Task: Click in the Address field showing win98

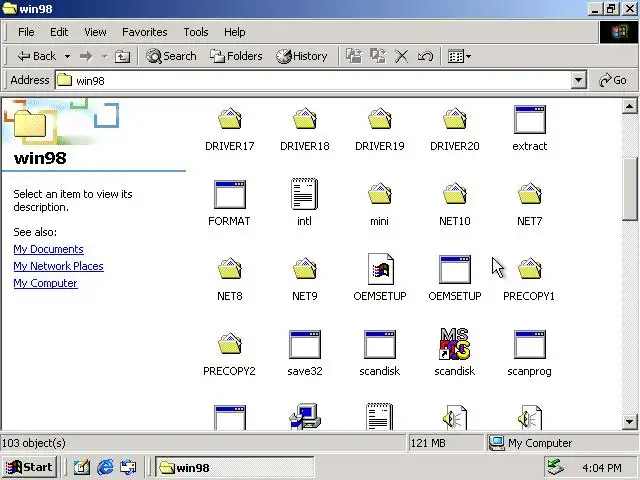Action: pos(313,80)
